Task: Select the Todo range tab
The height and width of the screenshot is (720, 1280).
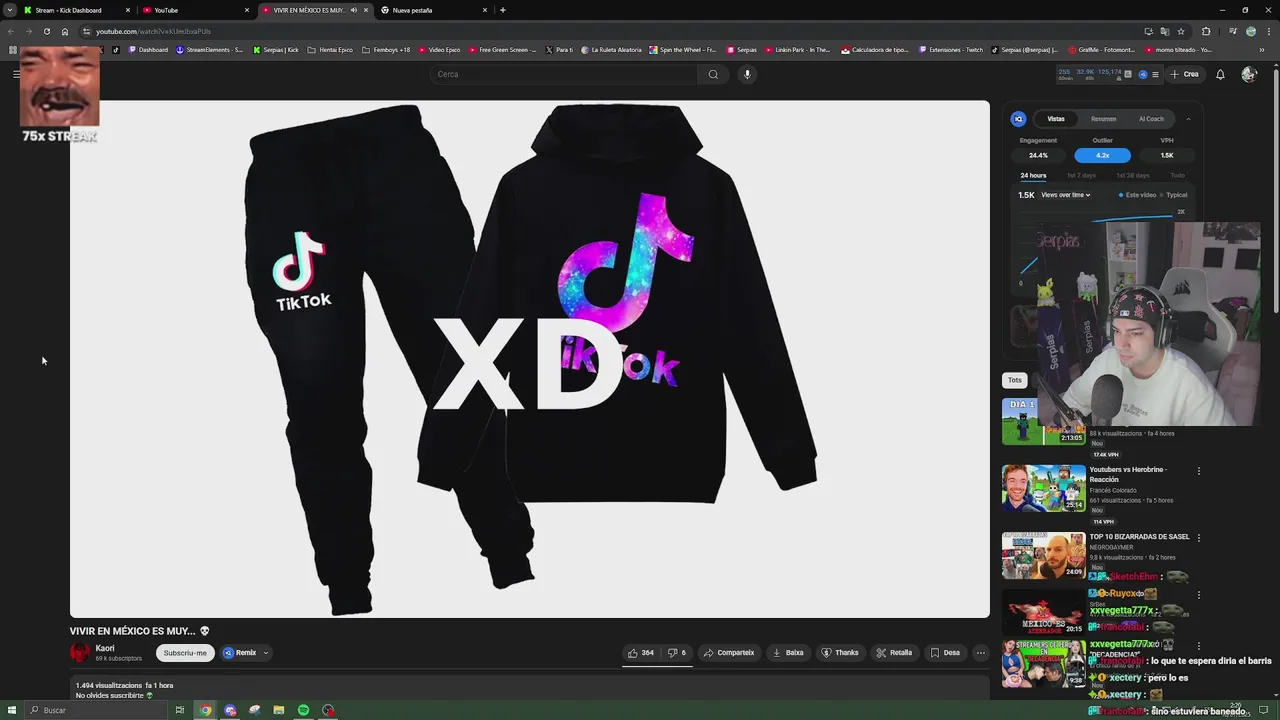Action: [1178, 175]
